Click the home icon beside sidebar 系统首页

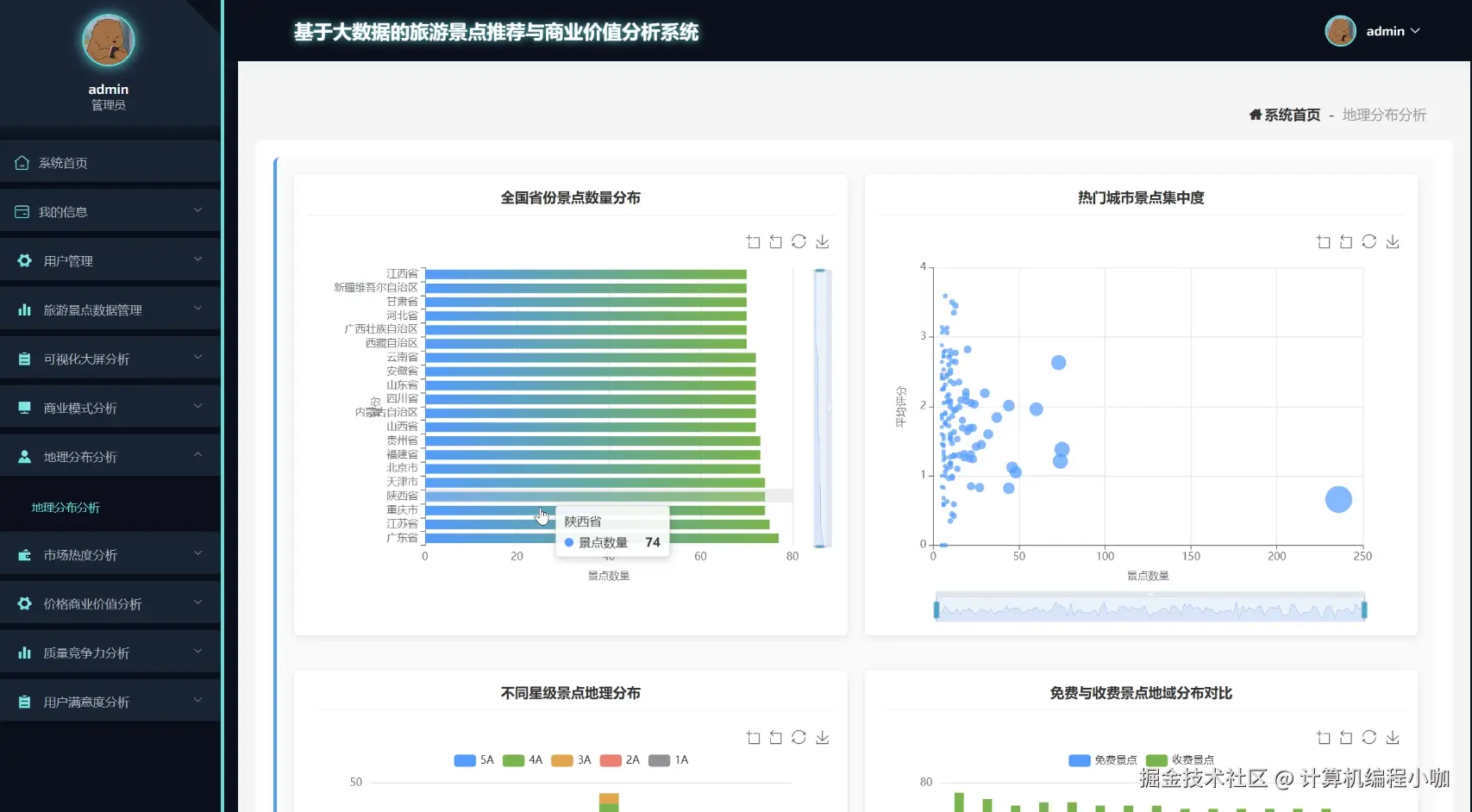(22, 162)
